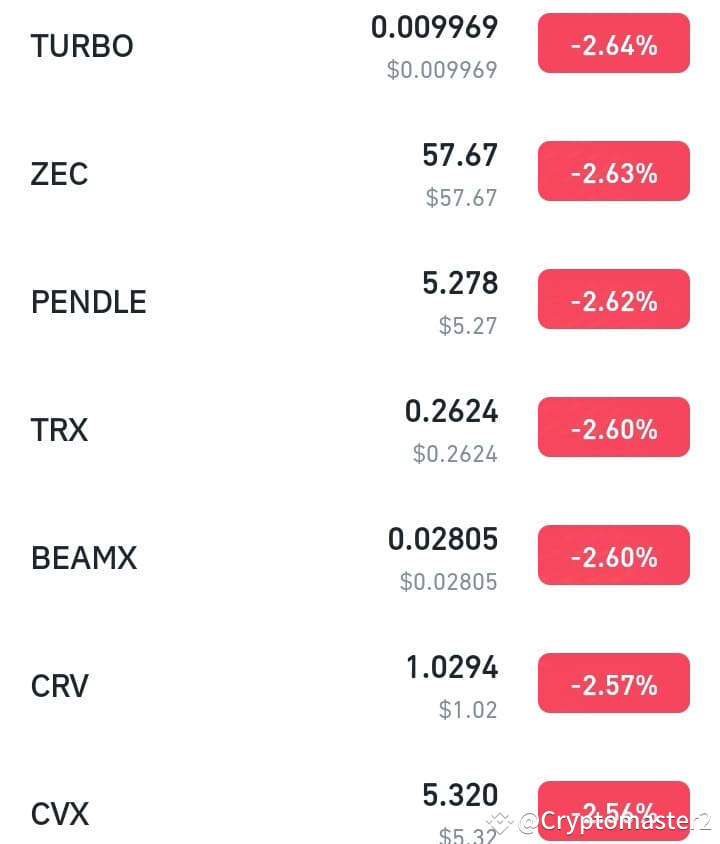The width and height of the screenshot is (720, 844).
Task: Open the BEAMX trading pair
Action: tap(360, 558)
